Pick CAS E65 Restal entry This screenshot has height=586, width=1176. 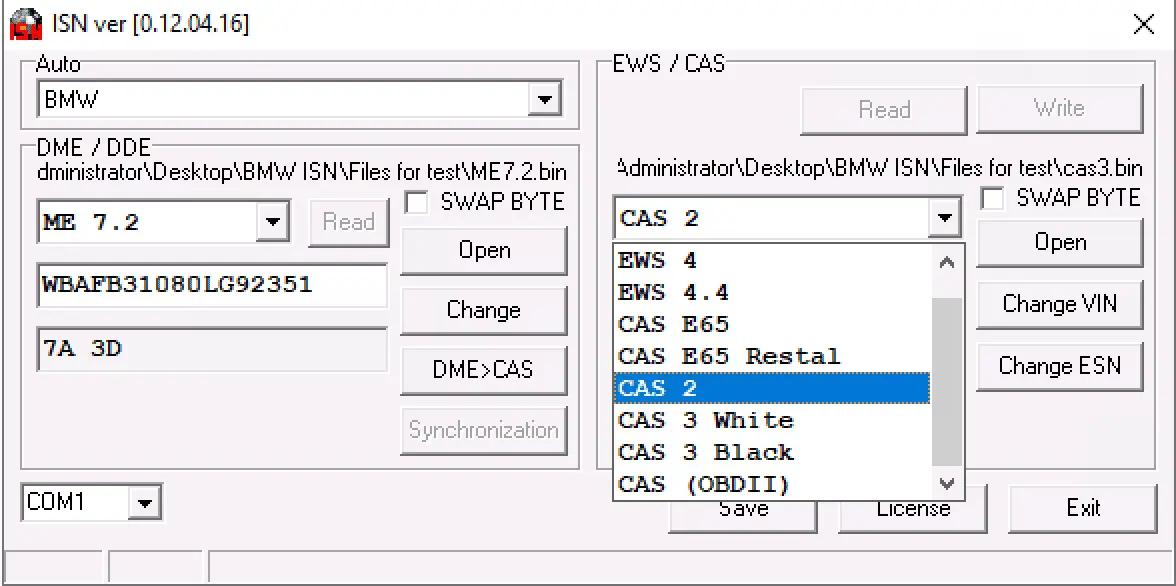pos(728,356)
